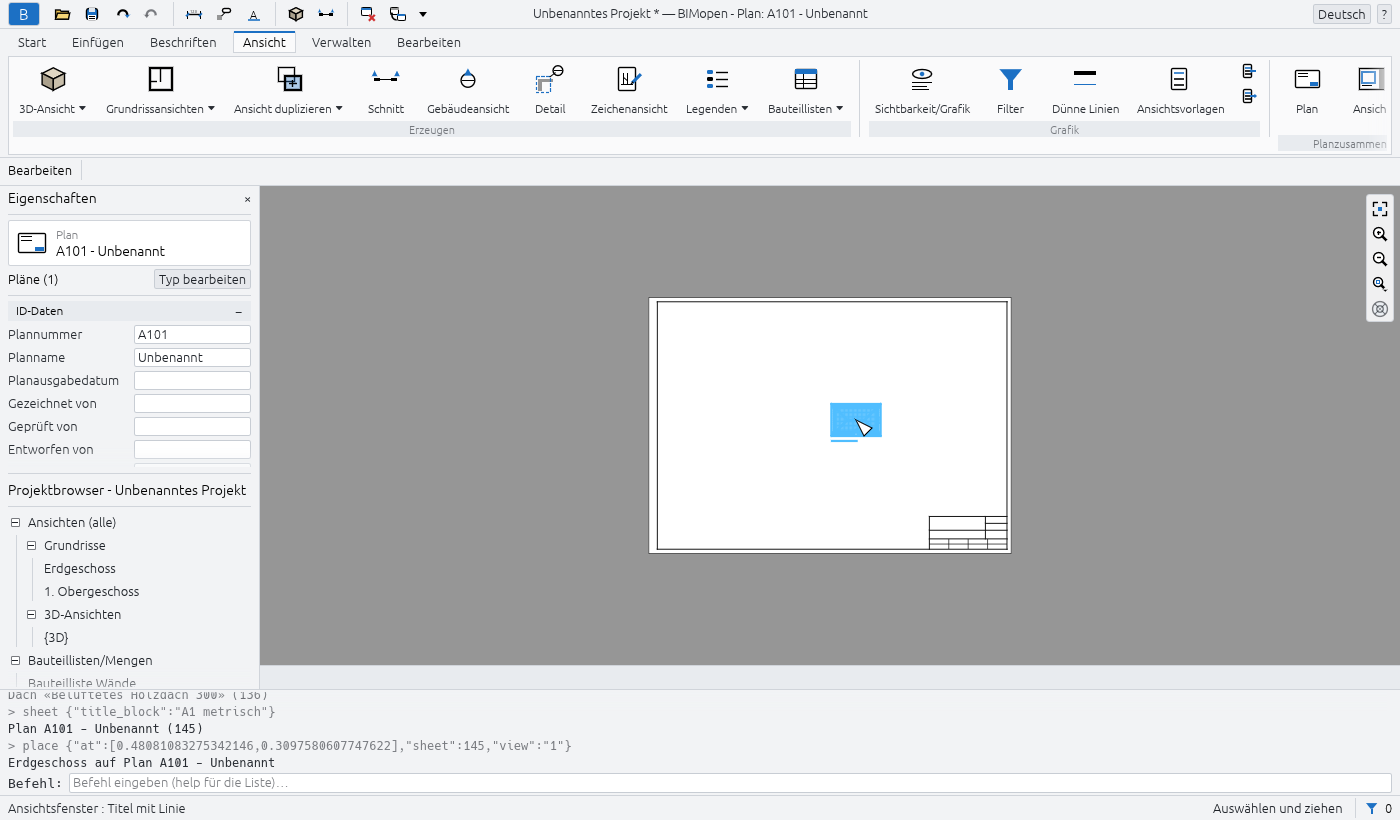Open help with the question mark button
The image size is (1400, 820).
[x=1384, y=14]
